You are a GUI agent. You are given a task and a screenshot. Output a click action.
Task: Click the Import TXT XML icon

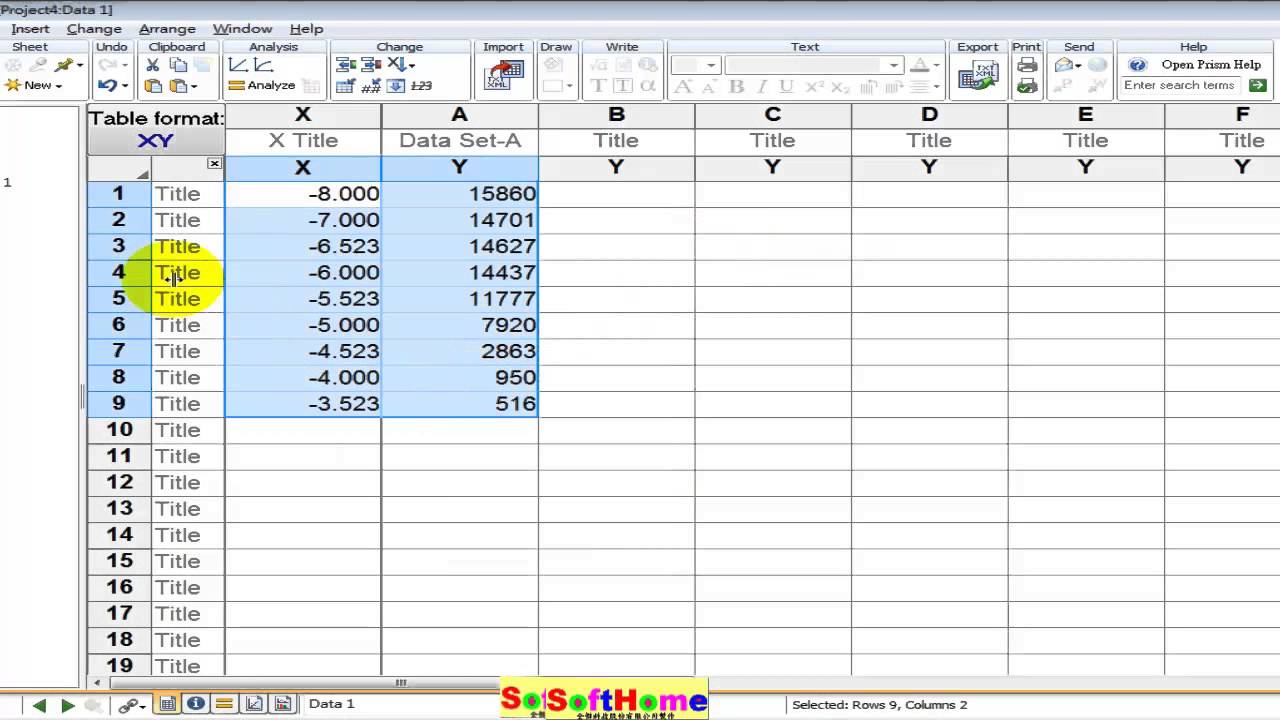(504, 76)
